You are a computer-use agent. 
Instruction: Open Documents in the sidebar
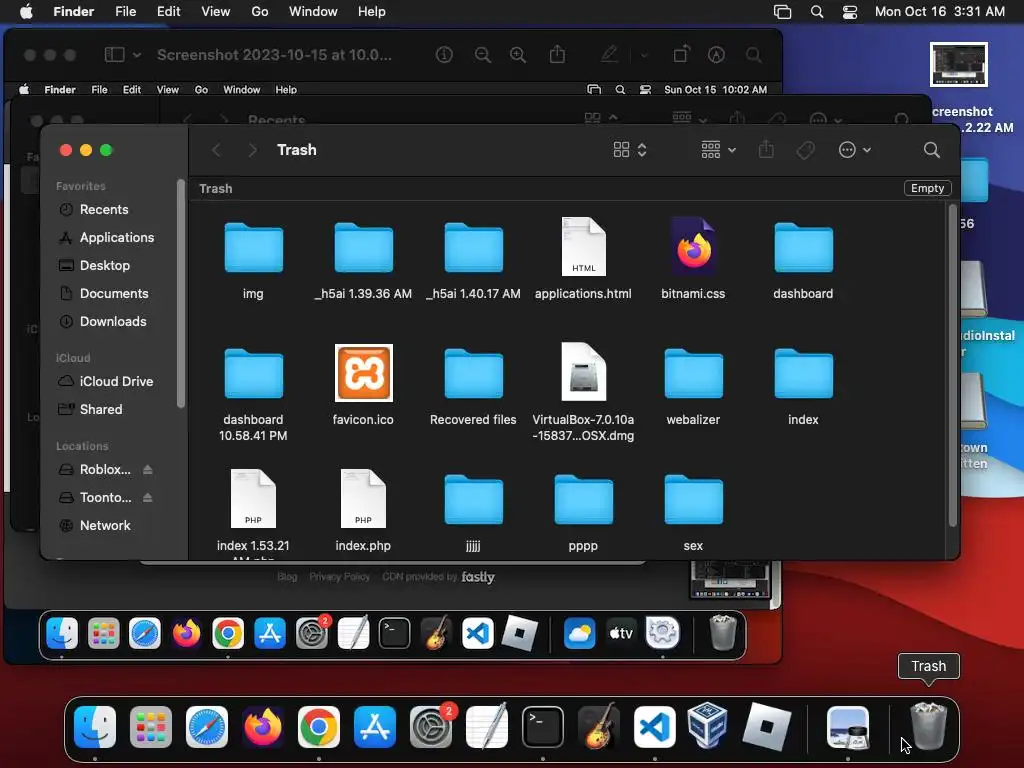coord(112,294)
